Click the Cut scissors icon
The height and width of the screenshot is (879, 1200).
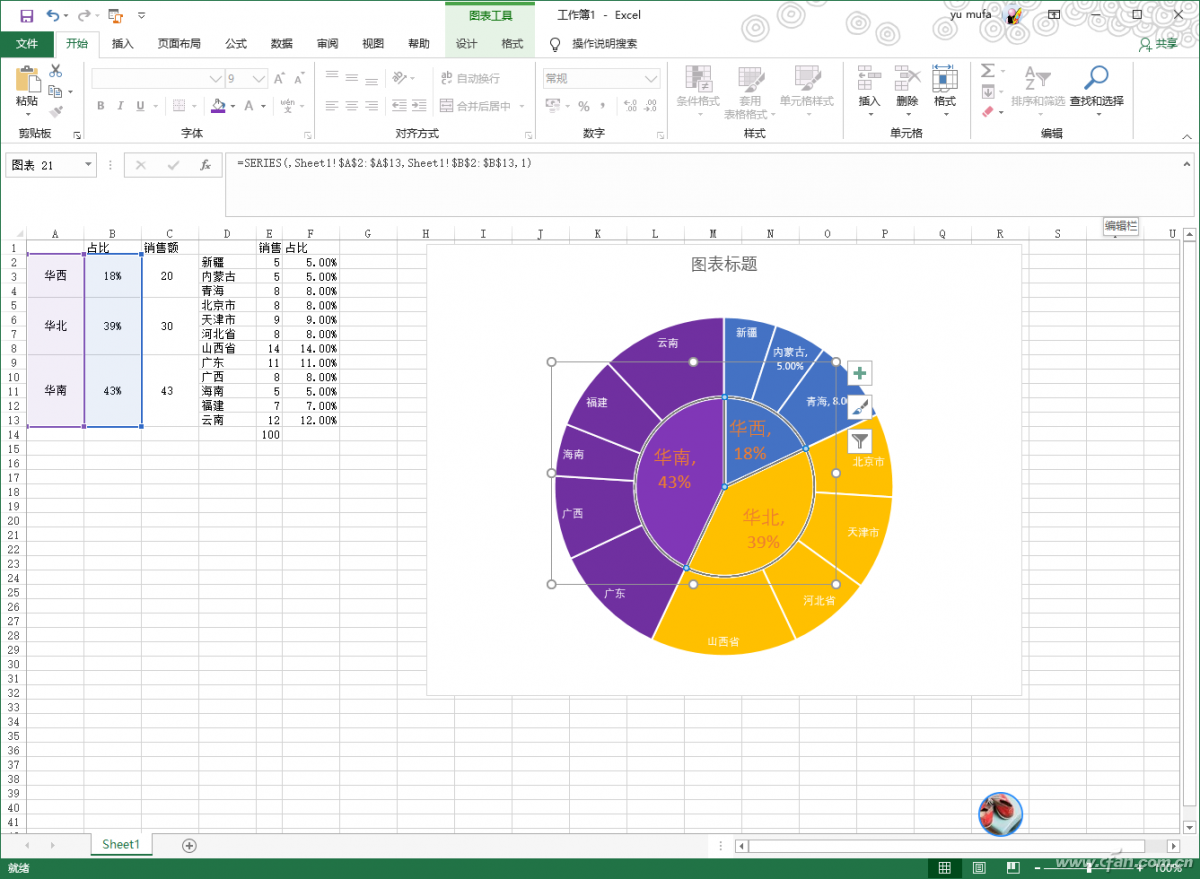click(x=56, y=71)
